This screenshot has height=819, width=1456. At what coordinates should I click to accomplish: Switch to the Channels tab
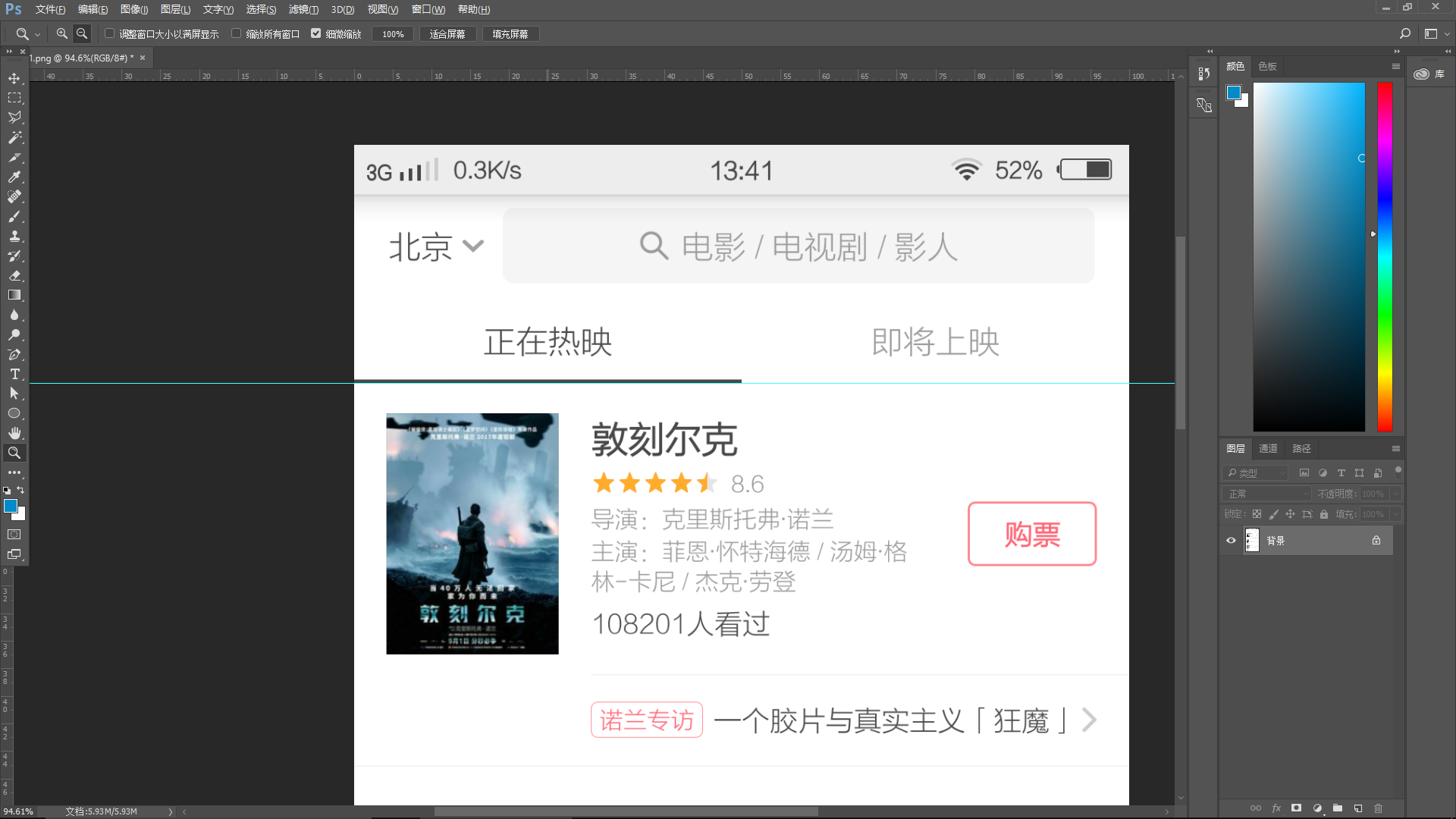(1268, 448)
